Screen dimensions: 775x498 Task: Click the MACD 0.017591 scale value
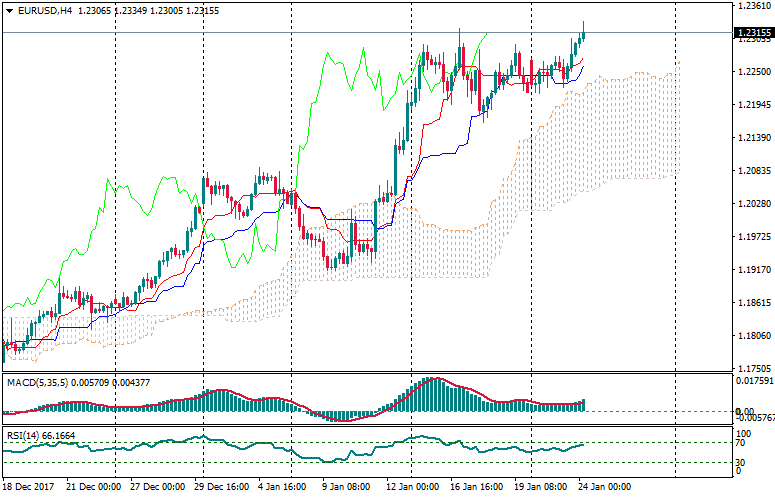click(755, 381)
